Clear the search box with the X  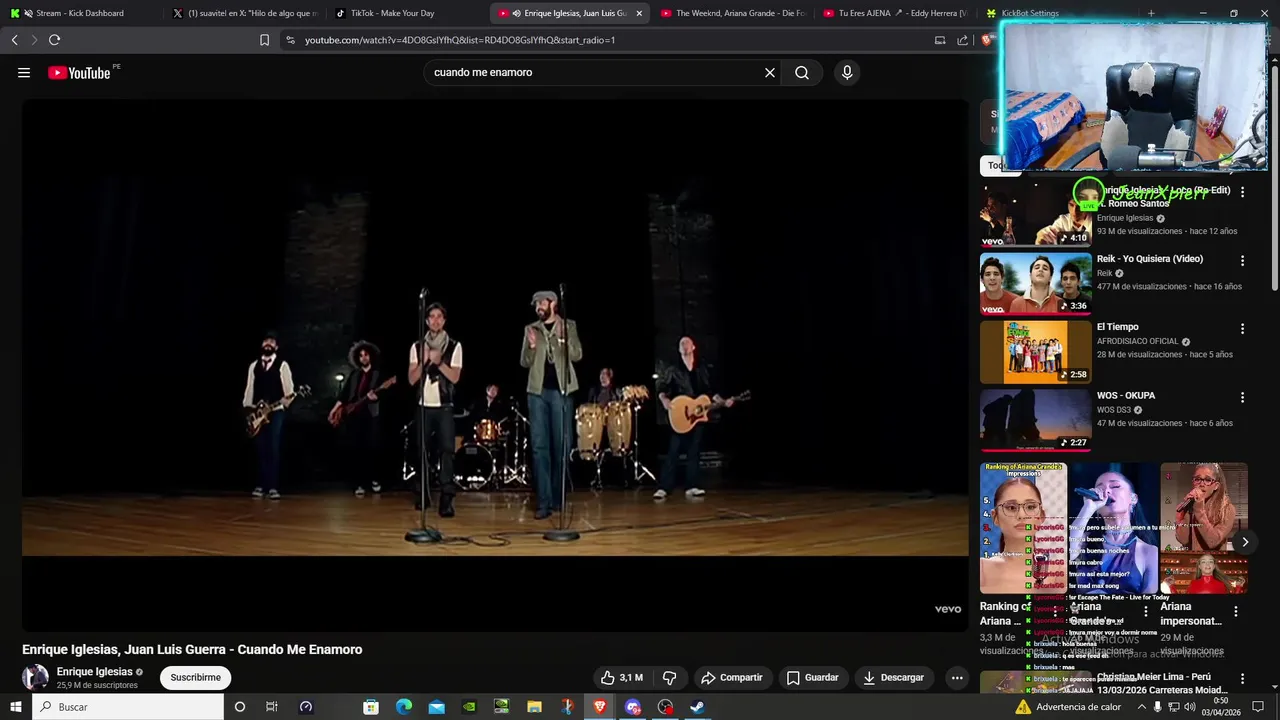[770, 73]
